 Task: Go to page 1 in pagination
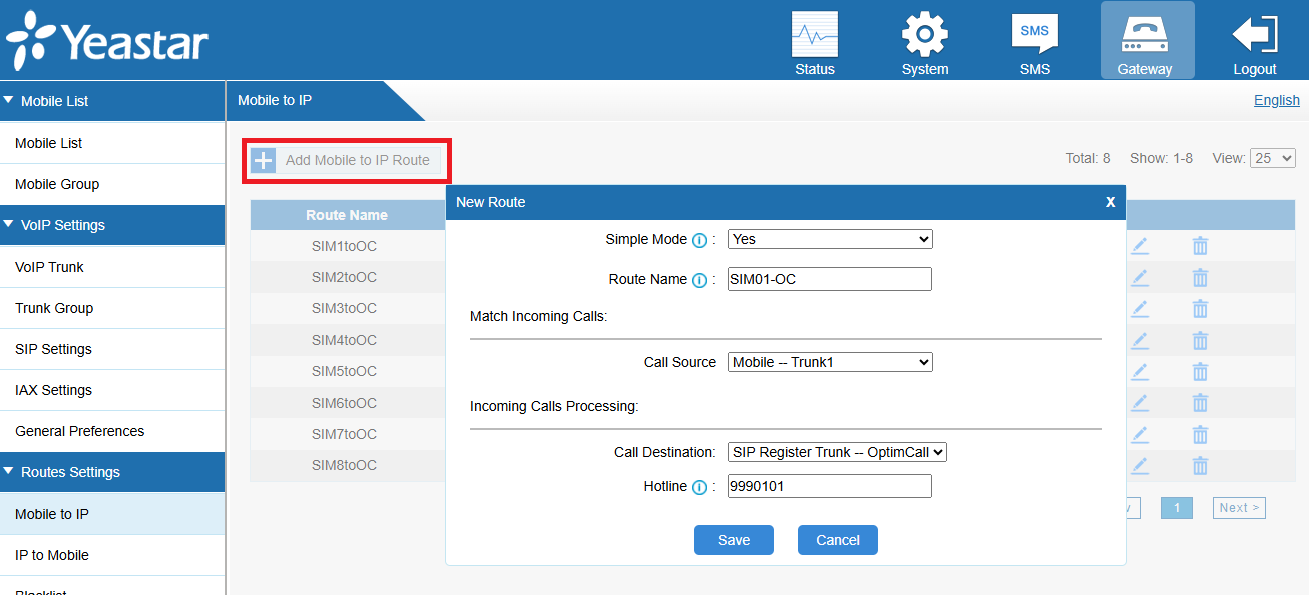(x=1177, y=508)
